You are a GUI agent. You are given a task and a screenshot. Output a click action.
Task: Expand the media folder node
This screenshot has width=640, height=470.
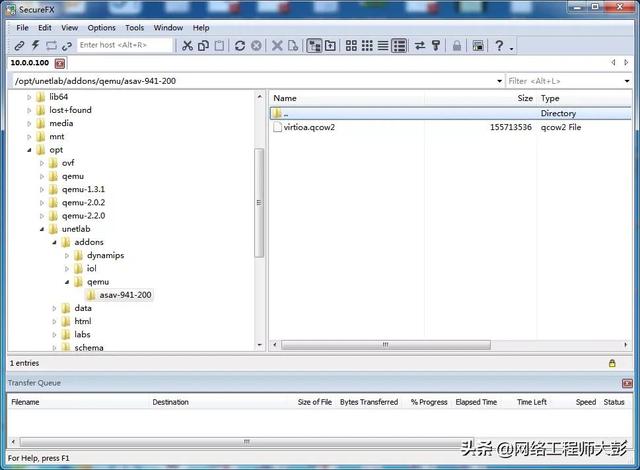[x=29, y=123]
